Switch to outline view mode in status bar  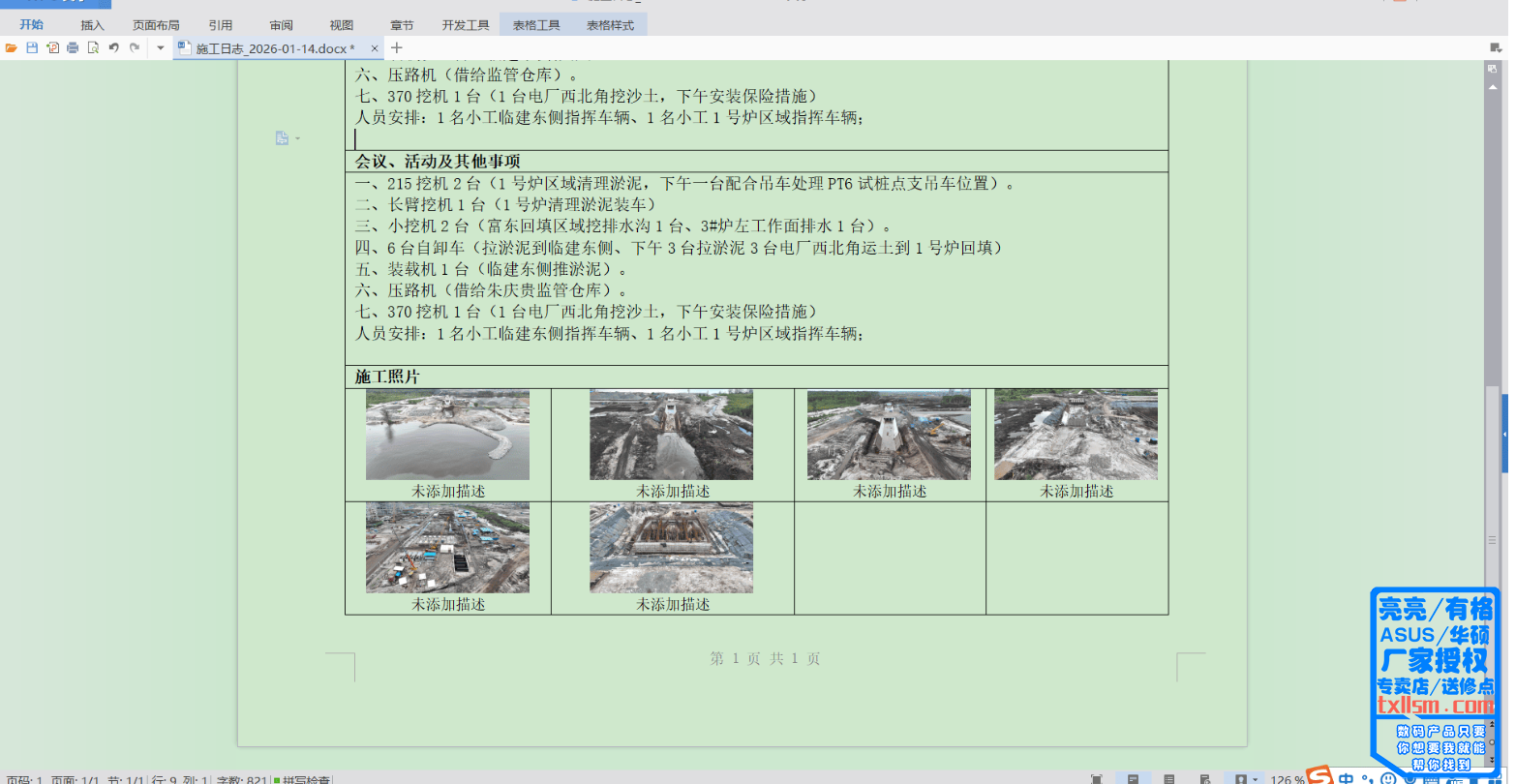[x=1169, y=779]
